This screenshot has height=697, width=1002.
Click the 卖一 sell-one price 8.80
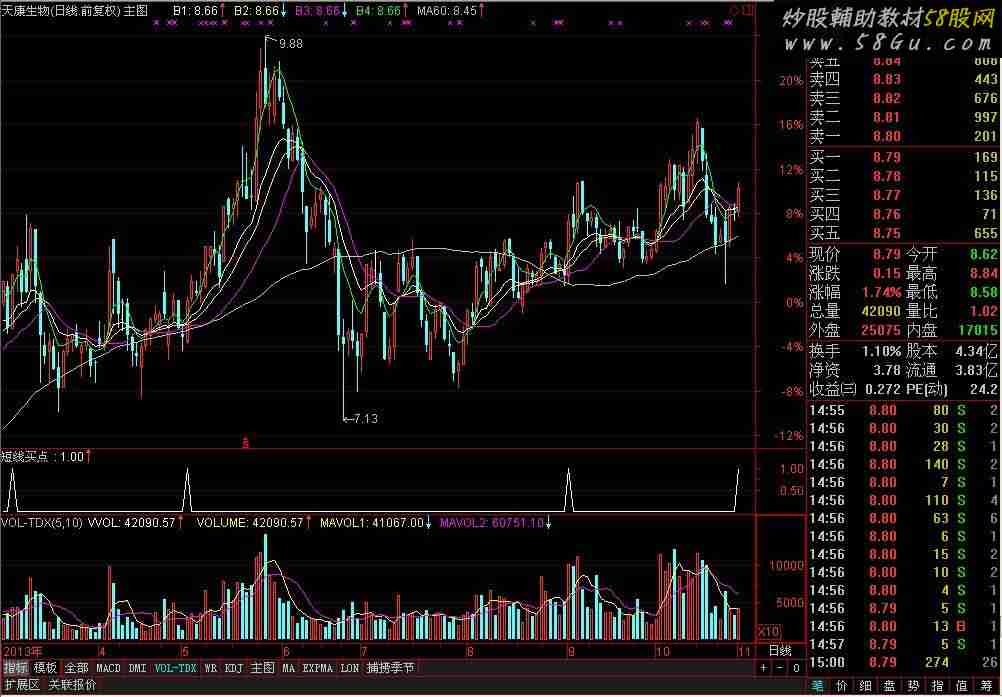click(887, 136)
